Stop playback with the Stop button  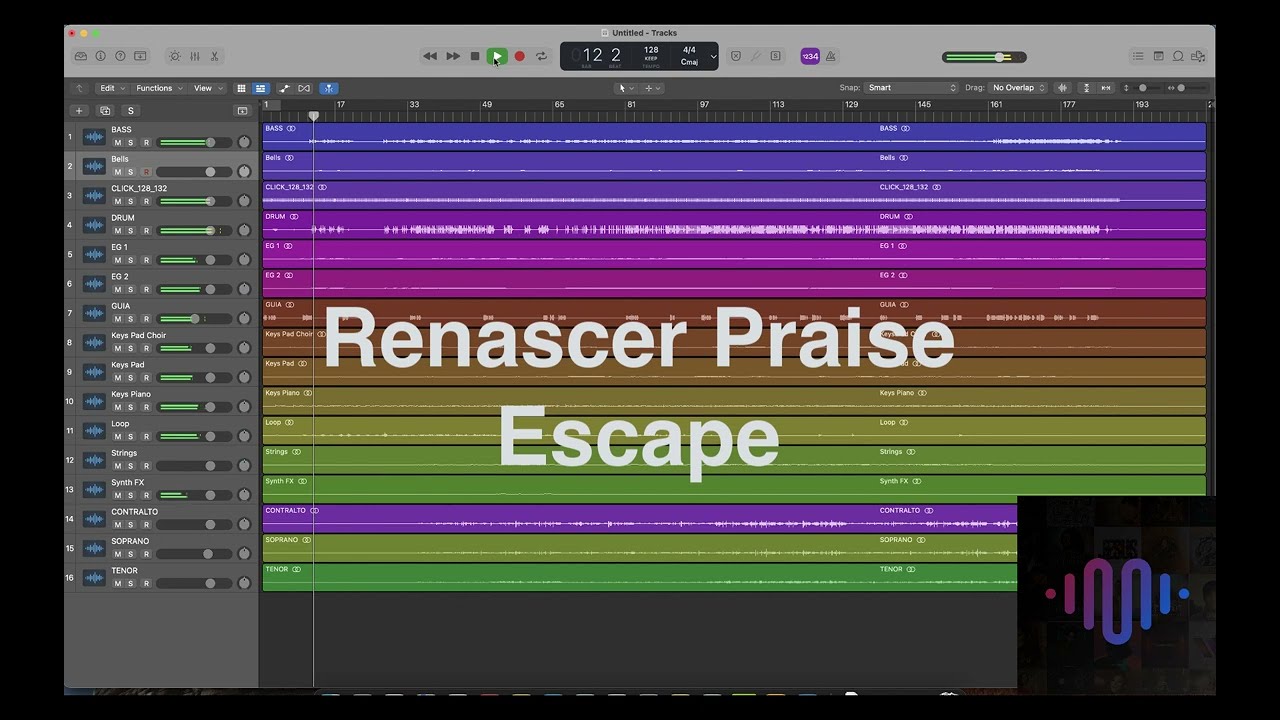[475, 56]
